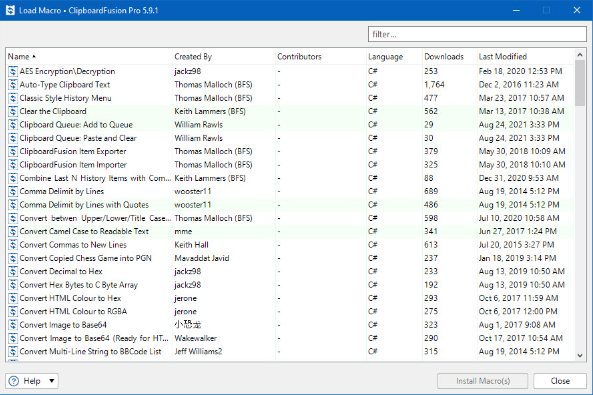Click the AES Encryption\Decryption macro icon
Screen dimensions: 593x395
(x=13, y=71)
